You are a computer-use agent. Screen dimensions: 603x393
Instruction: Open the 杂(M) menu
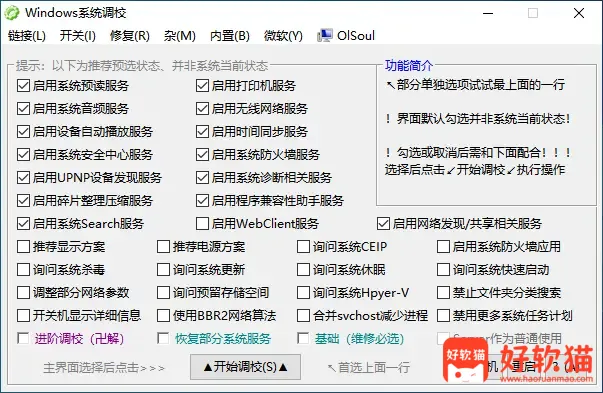point(180,36)
